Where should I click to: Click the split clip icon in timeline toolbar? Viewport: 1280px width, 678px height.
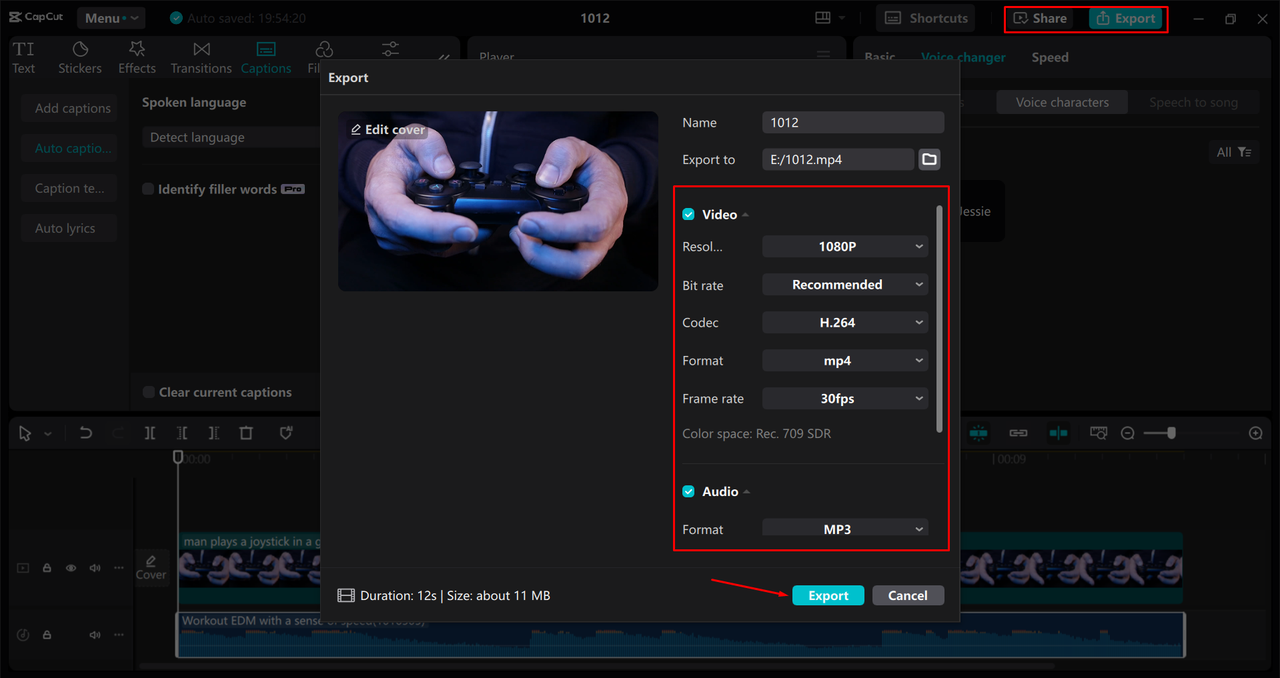(x=149, y=433)
